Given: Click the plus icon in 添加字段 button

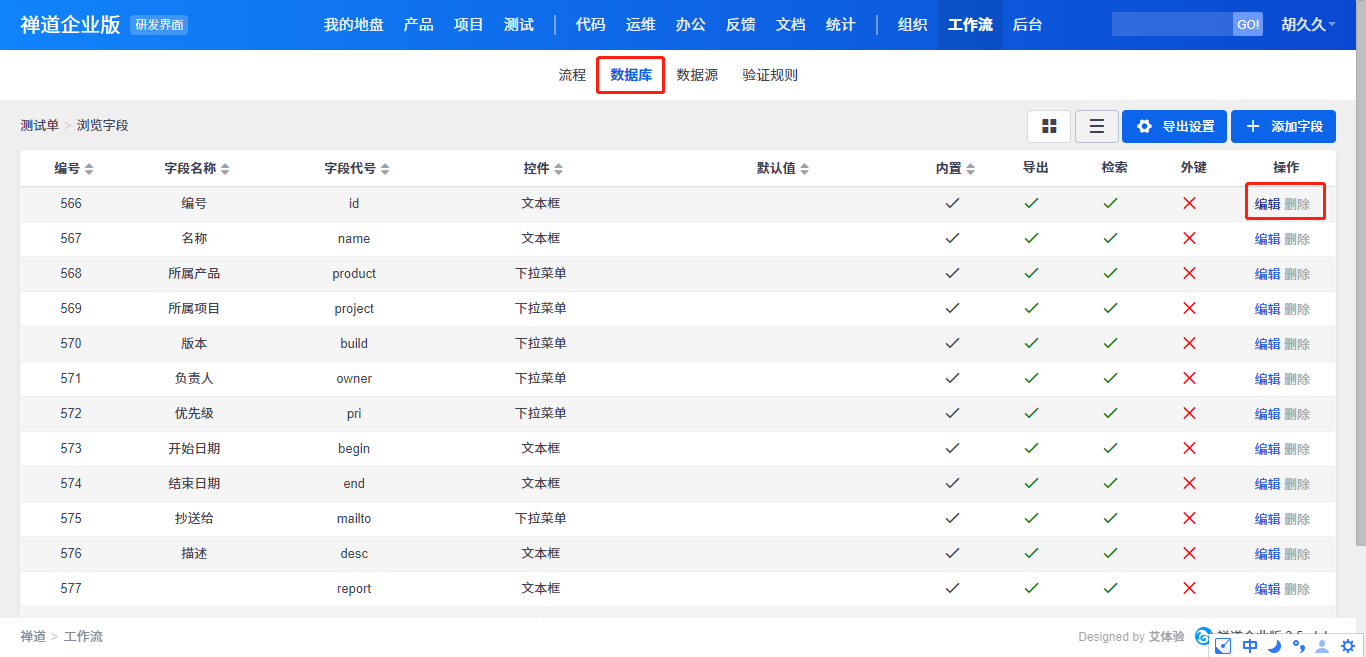Looking at the screenshot, I should click(x=1253, y=127).
